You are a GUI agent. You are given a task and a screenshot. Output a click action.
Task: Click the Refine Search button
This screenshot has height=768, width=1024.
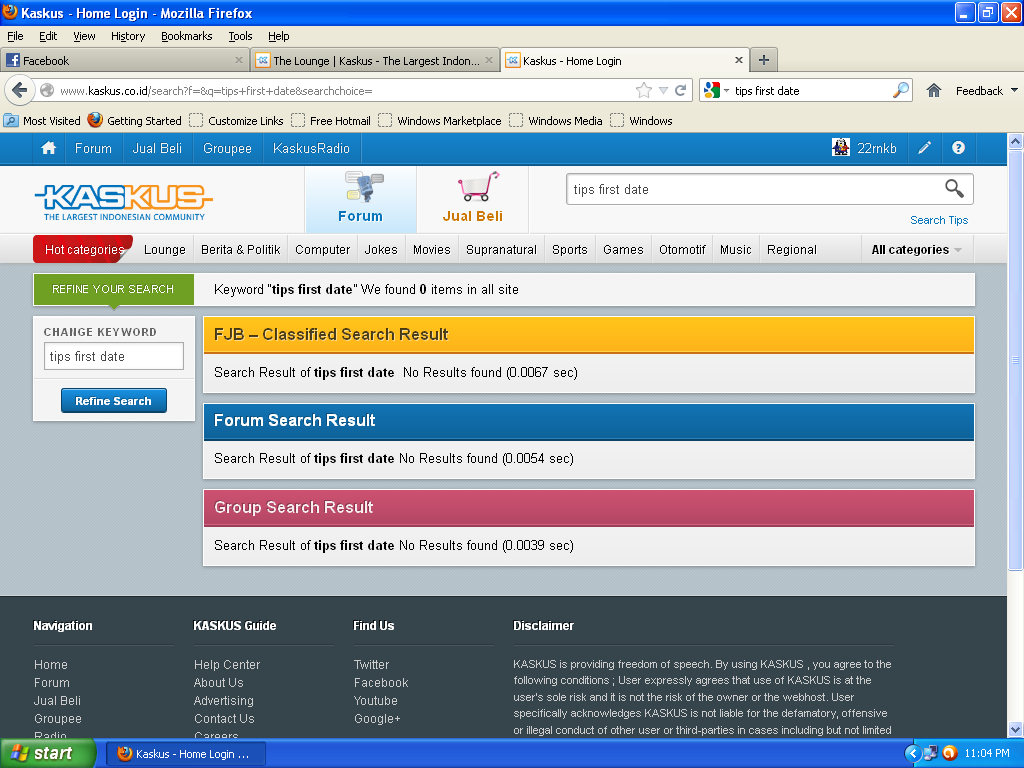coord(114,400)
